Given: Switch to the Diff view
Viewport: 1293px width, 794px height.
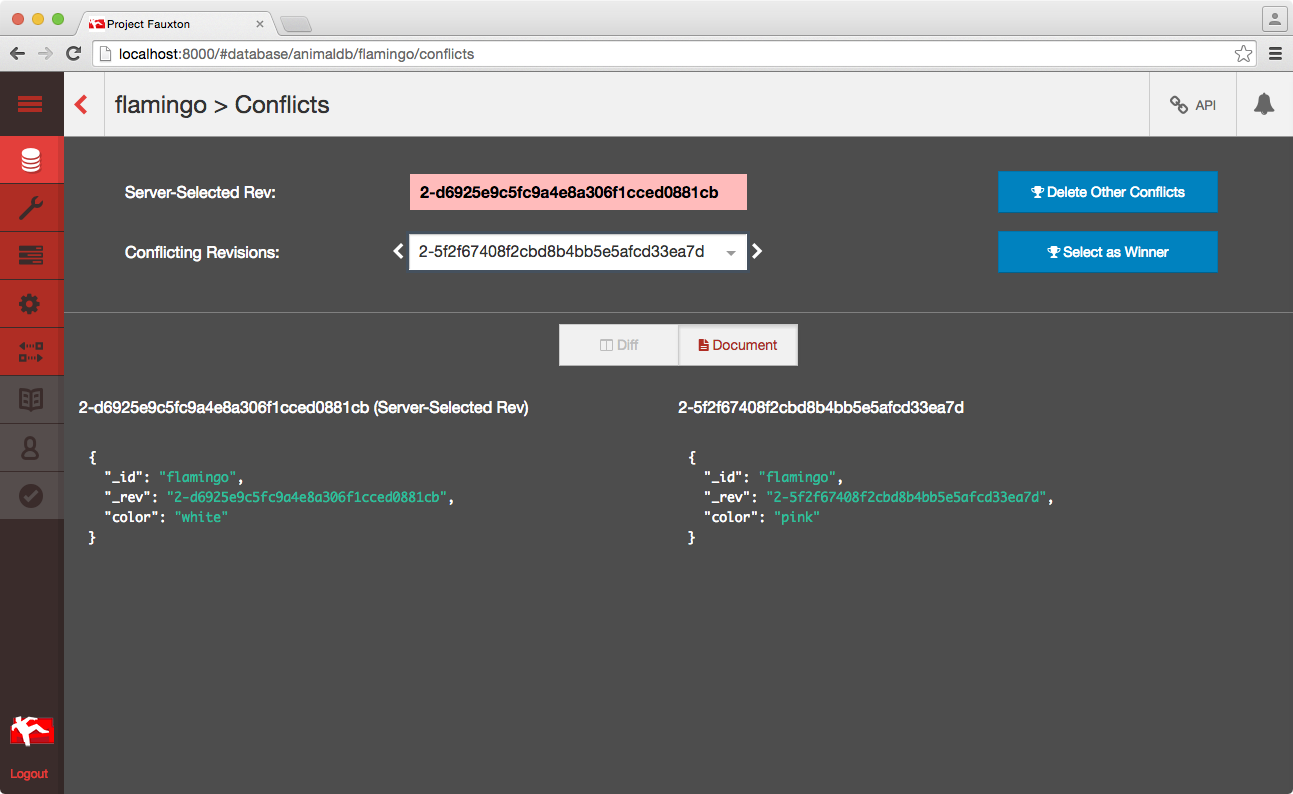Looking at the screenshot, I should [618, 345].
